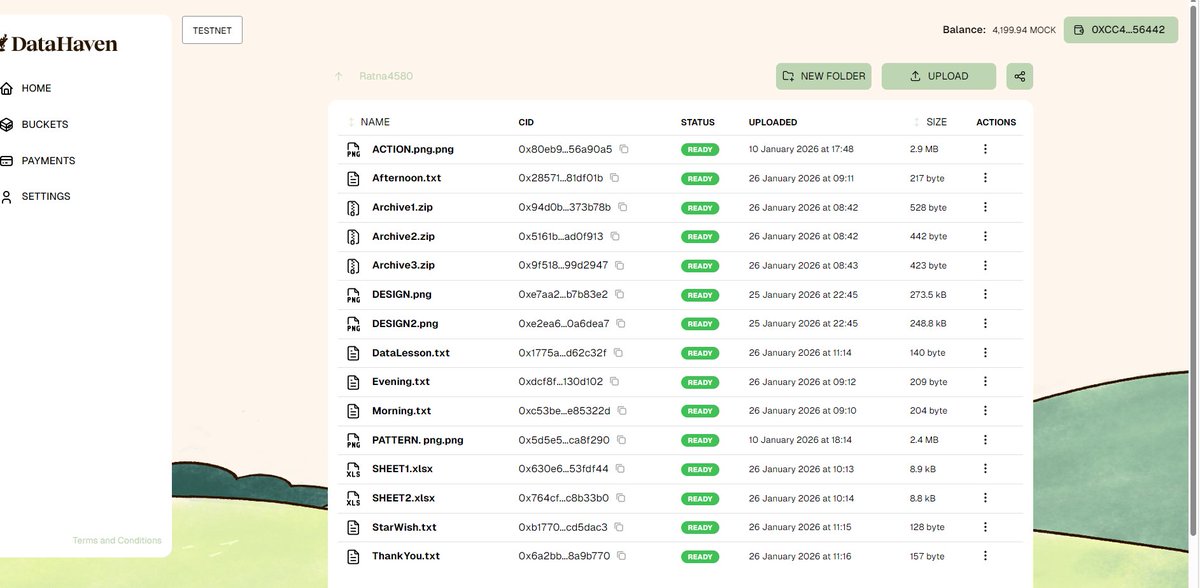Image resolution: width=1200 pixels, height=588 pixels.
Task: Open the 0XCC4...56442 wallet button
Action: click(1119, 30)
